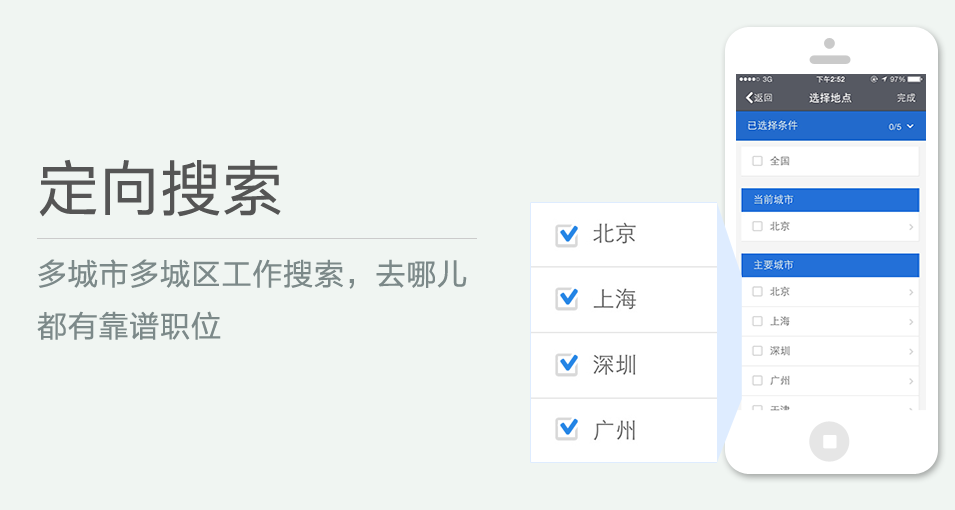Select the 当前城市 section header
Screen dimensions: 955x510
pyautogui.click(x=829, y=200)
